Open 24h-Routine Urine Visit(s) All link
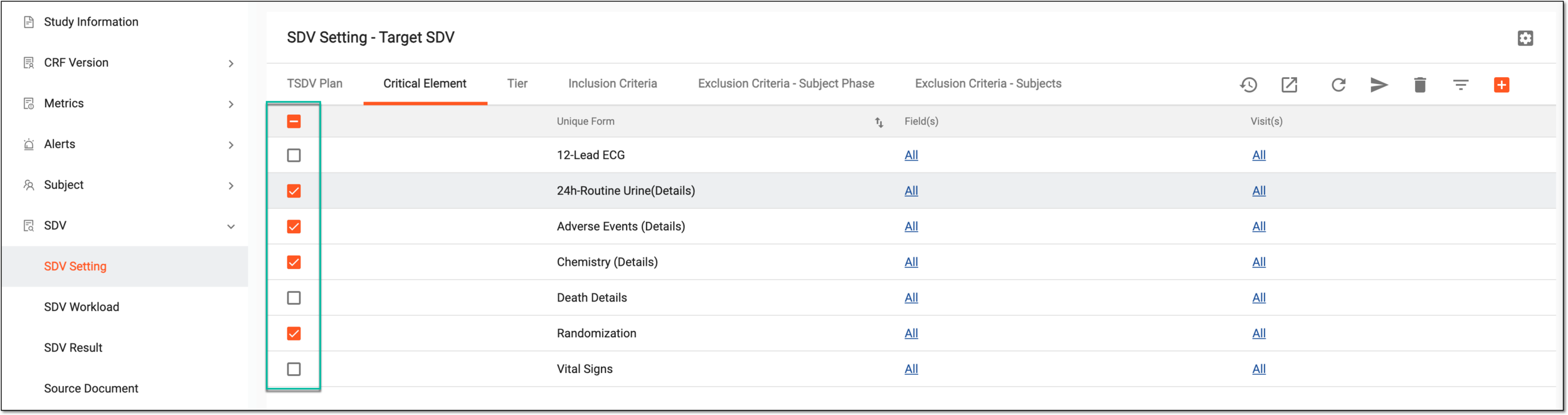1568x415 pixels. click(x=1259, y=191)
